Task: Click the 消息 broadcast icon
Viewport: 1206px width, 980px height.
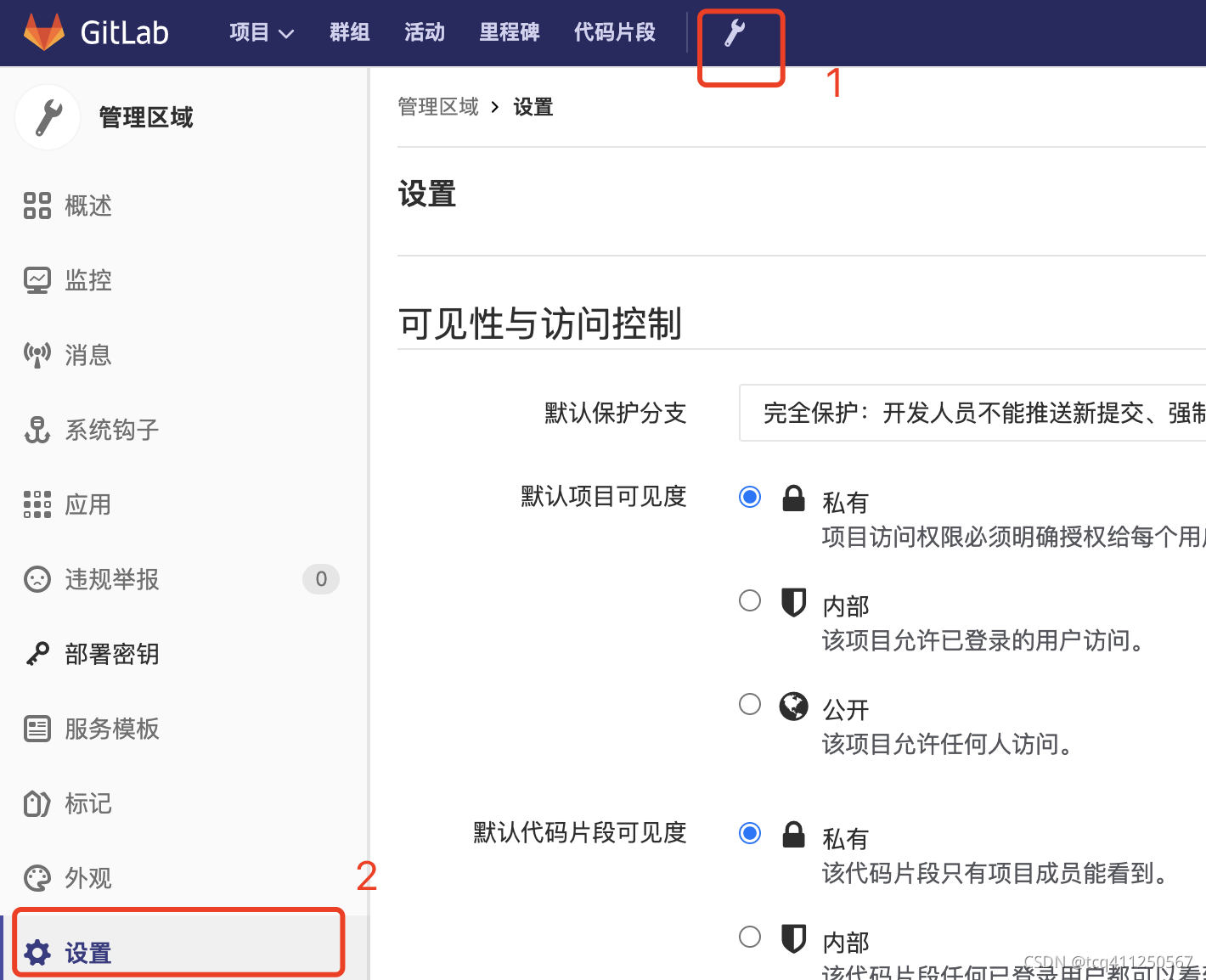Action: tap(37, 355)
